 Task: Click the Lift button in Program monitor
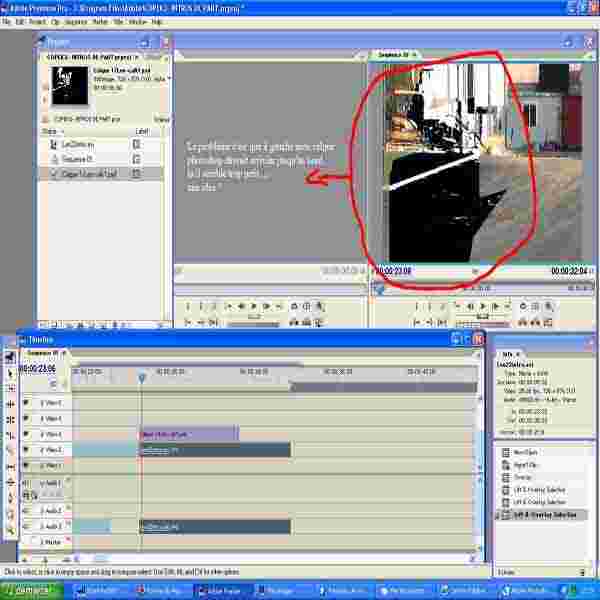522,323
